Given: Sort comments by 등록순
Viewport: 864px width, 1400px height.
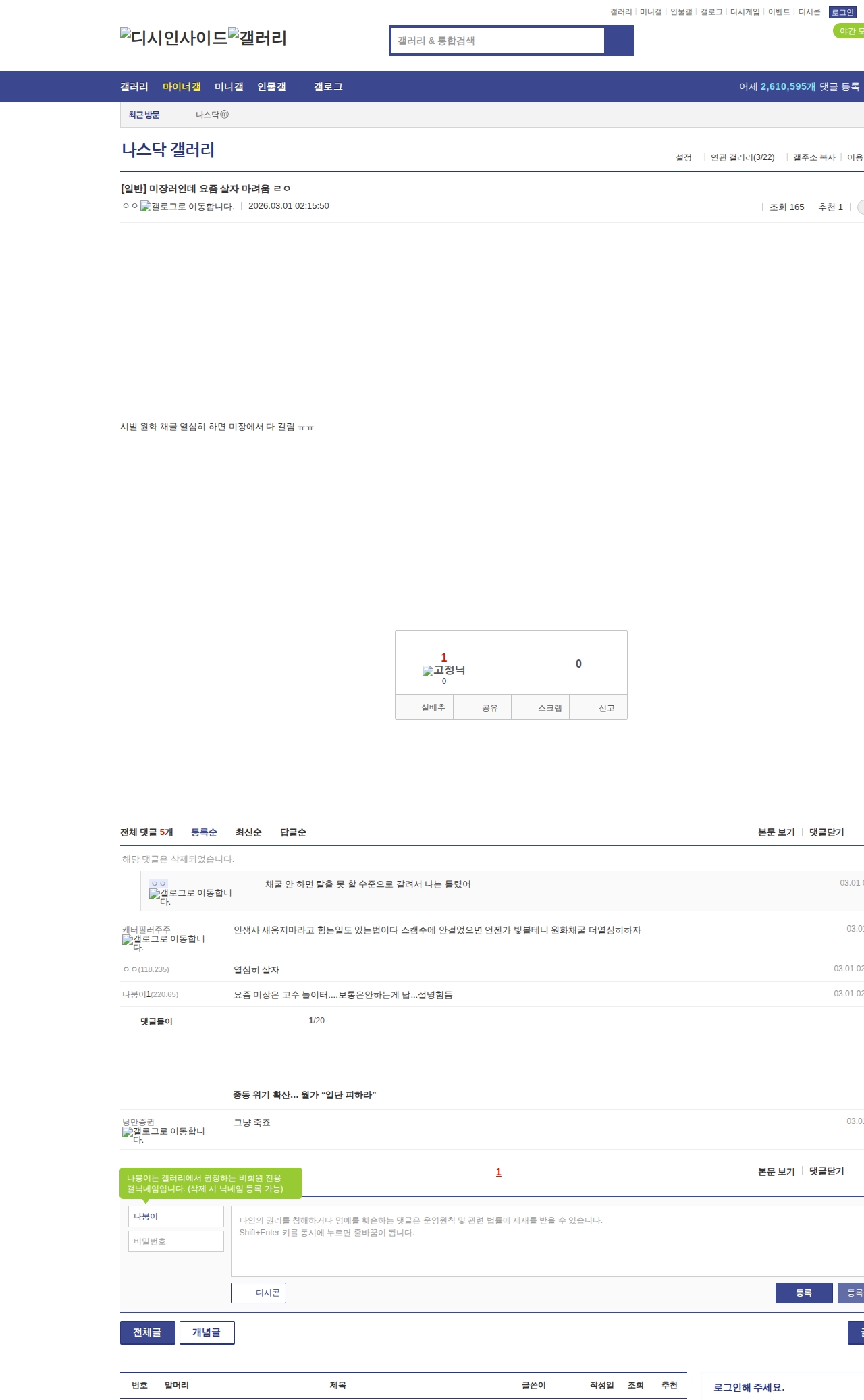Looking at the screenshot, I should [204, 832].
